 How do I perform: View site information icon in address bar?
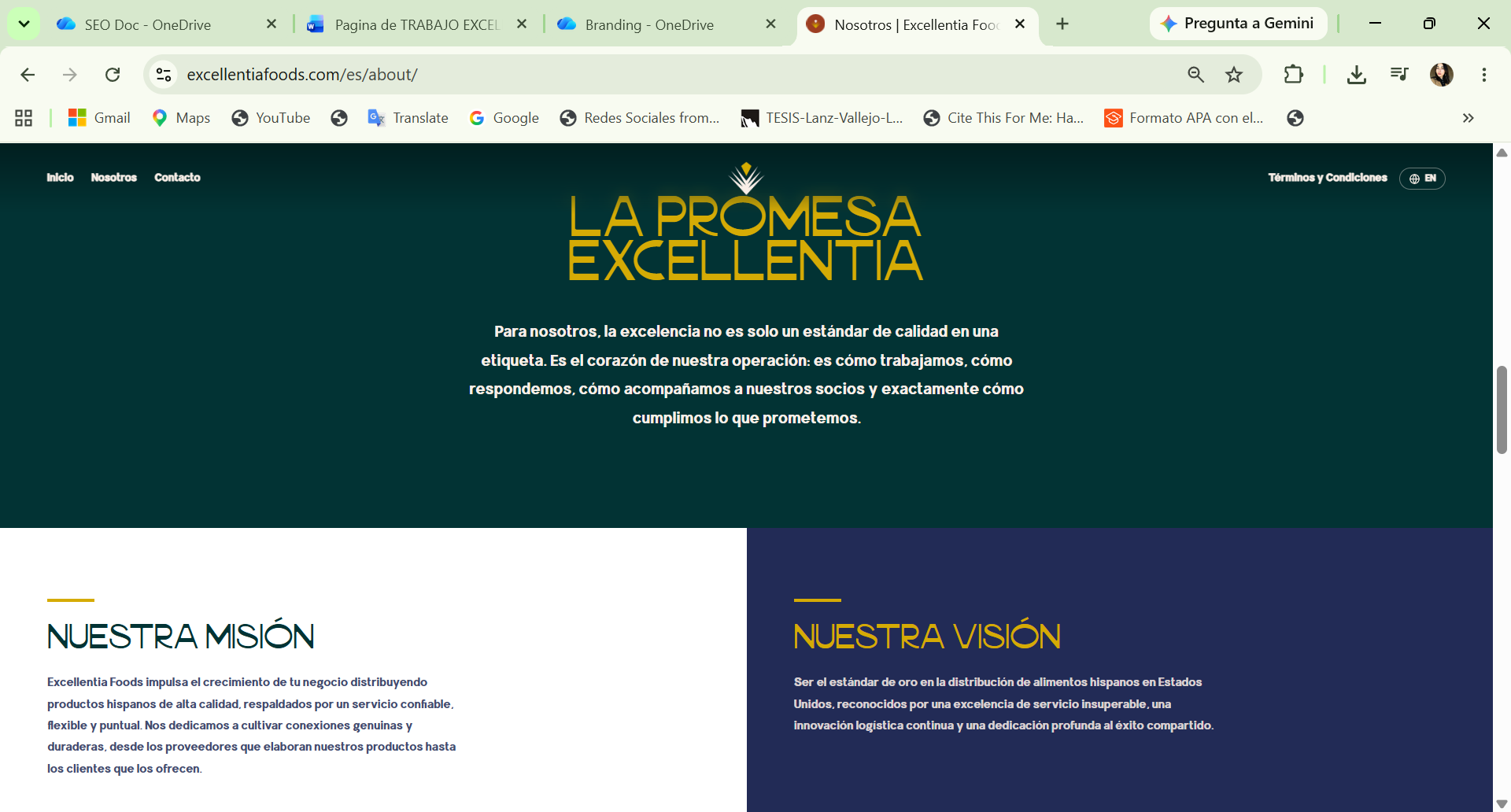164,75
